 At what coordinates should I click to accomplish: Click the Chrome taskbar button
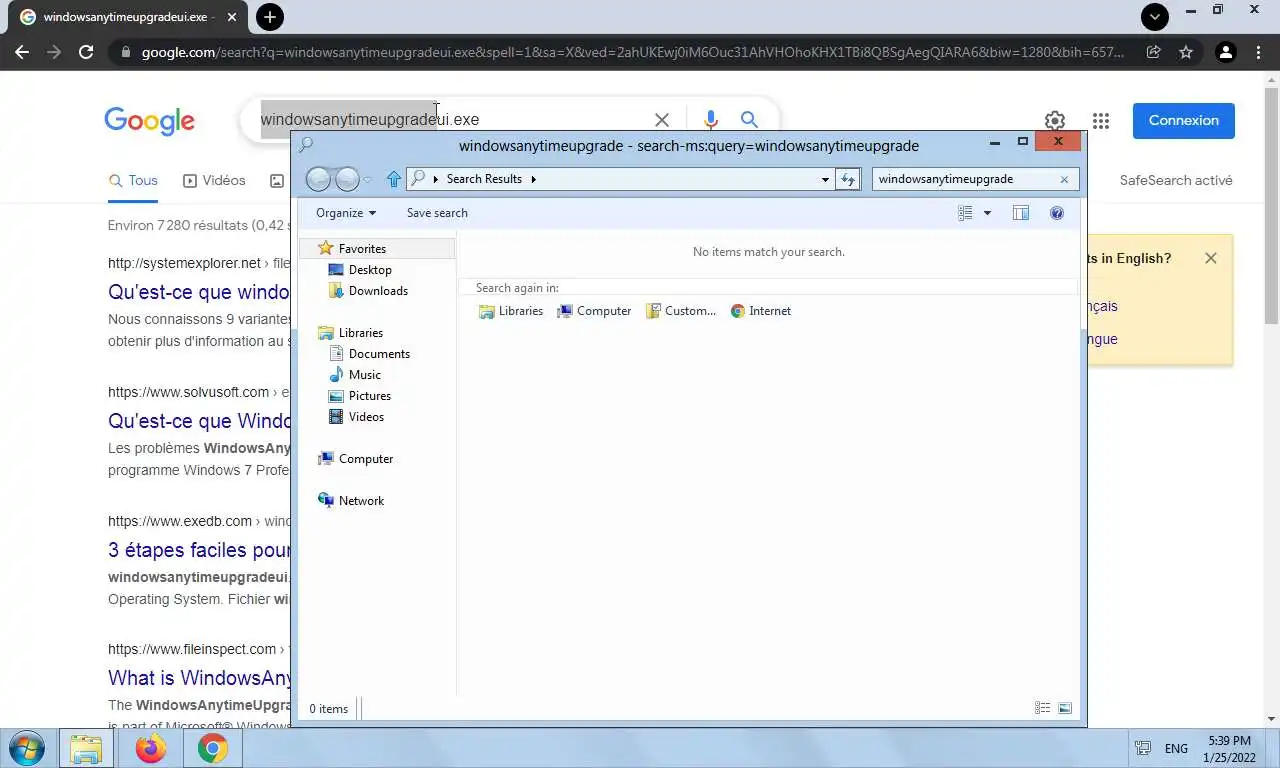212,748
